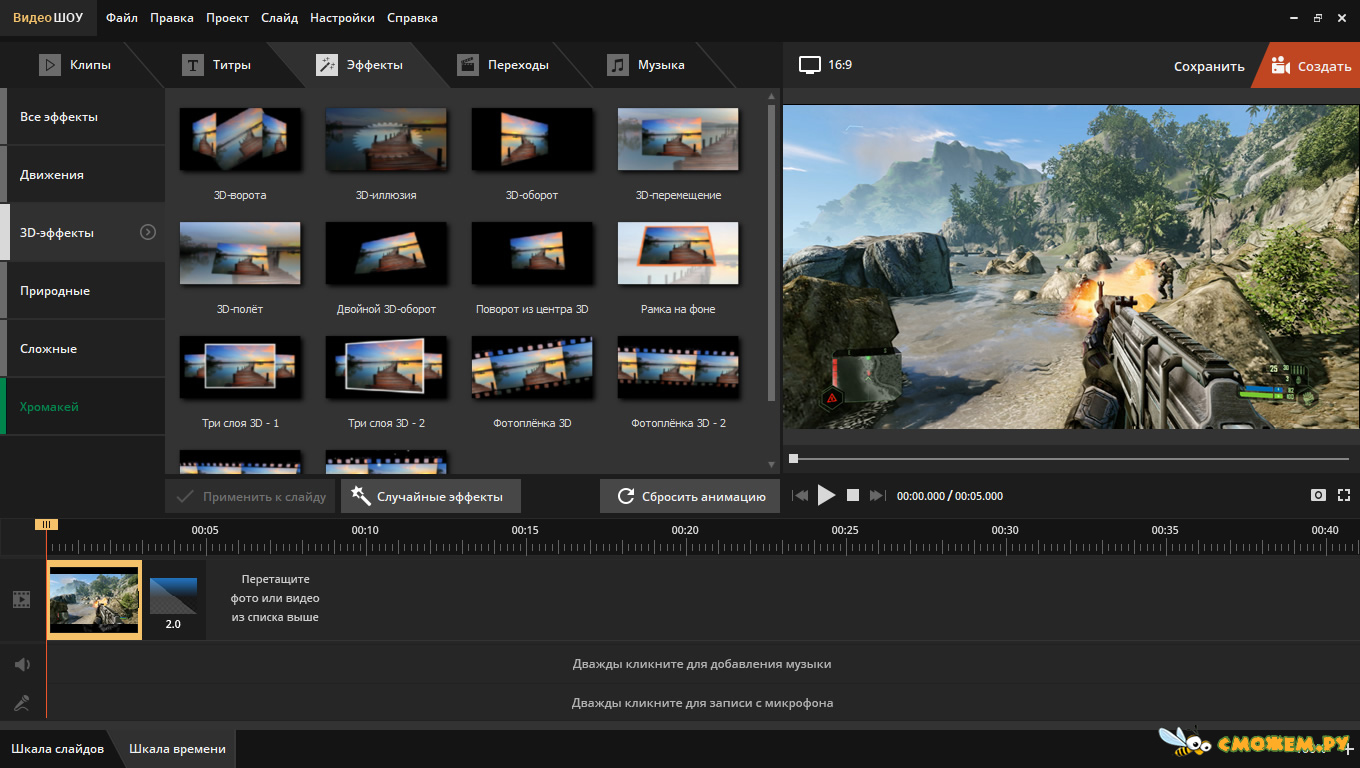Image resolution: width=1360 pixels, height=768 pixels.
Task: Choose the 3D-полёт effect thumbnail
Action: click(240, 253)
